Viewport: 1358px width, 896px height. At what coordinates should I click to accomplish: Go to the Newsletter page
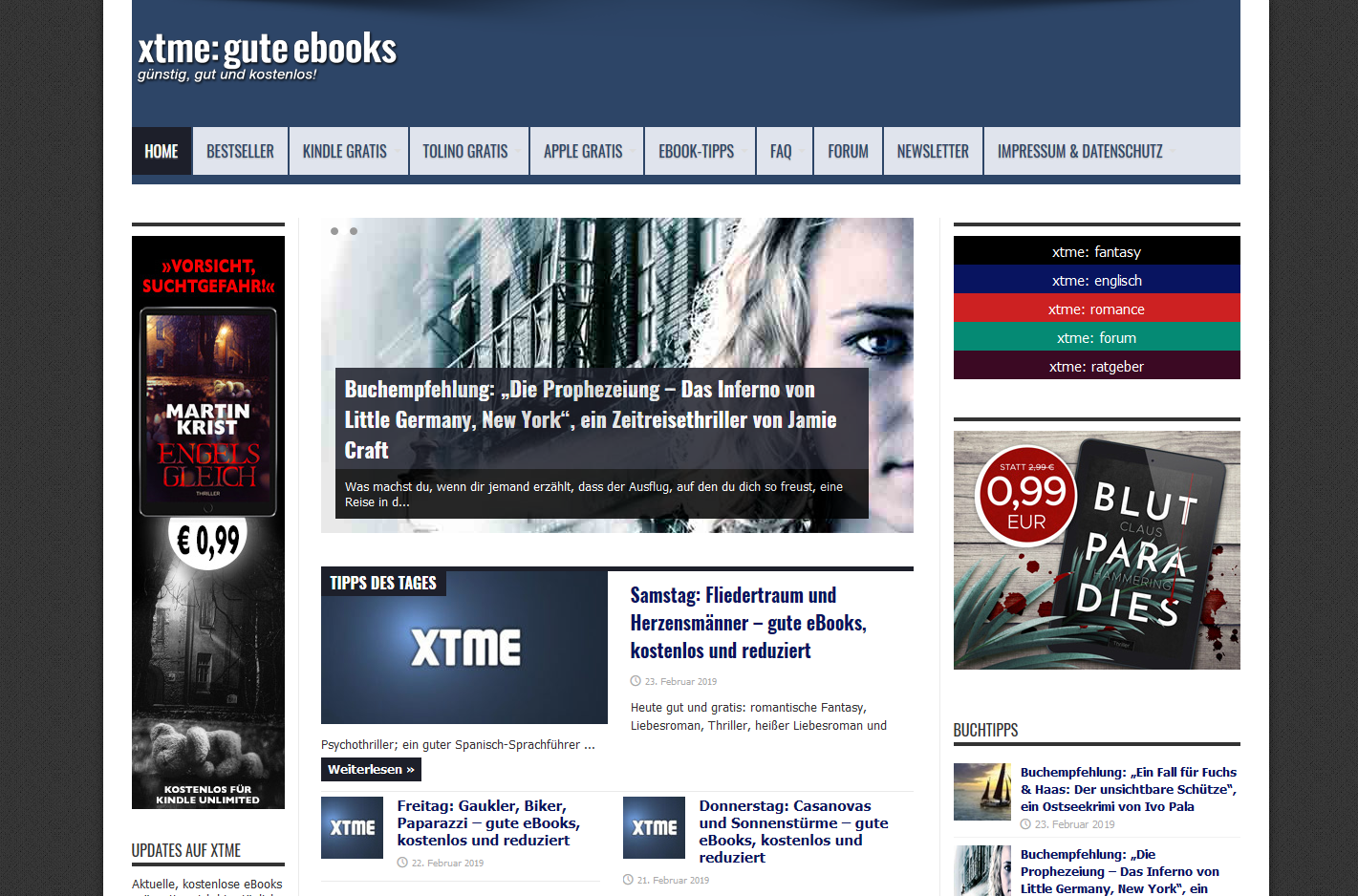pos(933,152)
